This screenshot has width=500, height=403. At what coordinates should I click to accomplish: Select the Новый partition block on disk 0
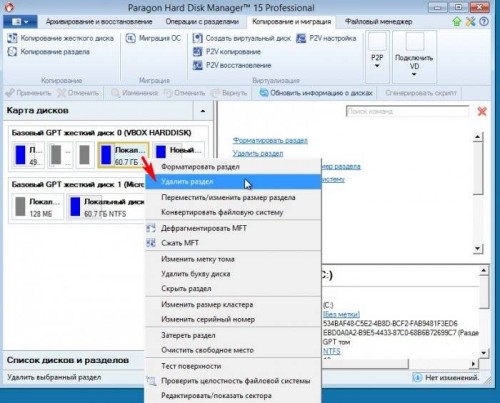pos(179,155)
